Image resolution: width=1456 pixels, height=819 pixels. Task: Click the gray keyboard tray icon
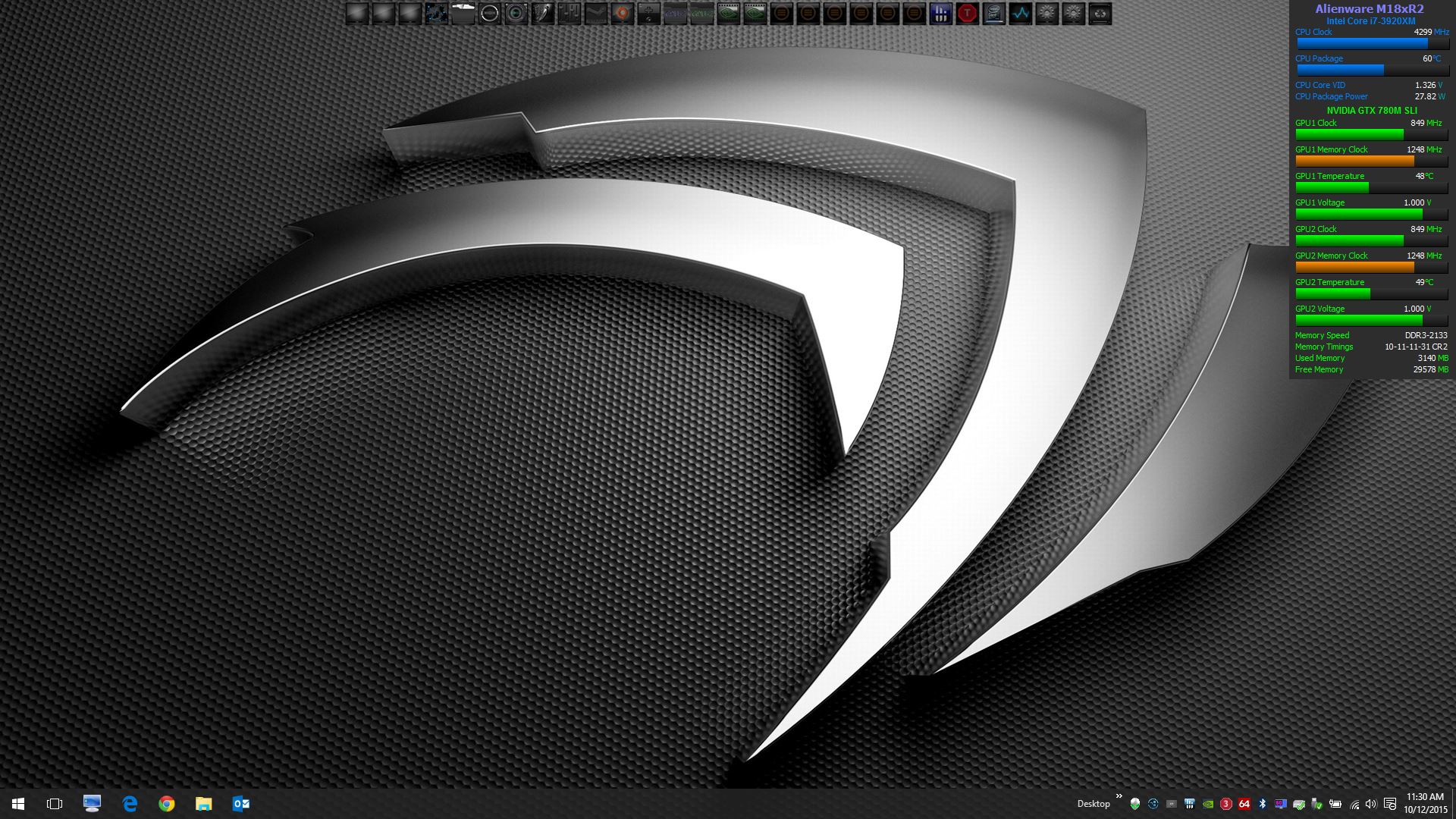1172,804
